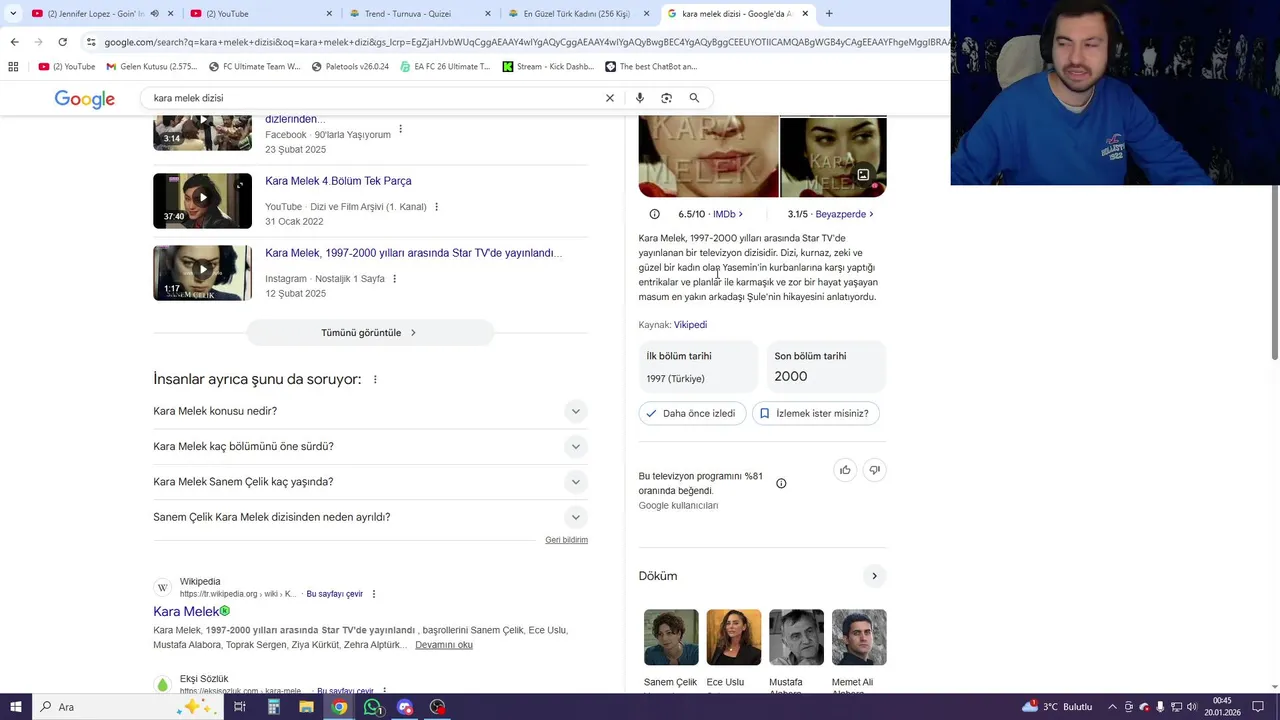Open options for the Instagram video result

pos(394,279)
